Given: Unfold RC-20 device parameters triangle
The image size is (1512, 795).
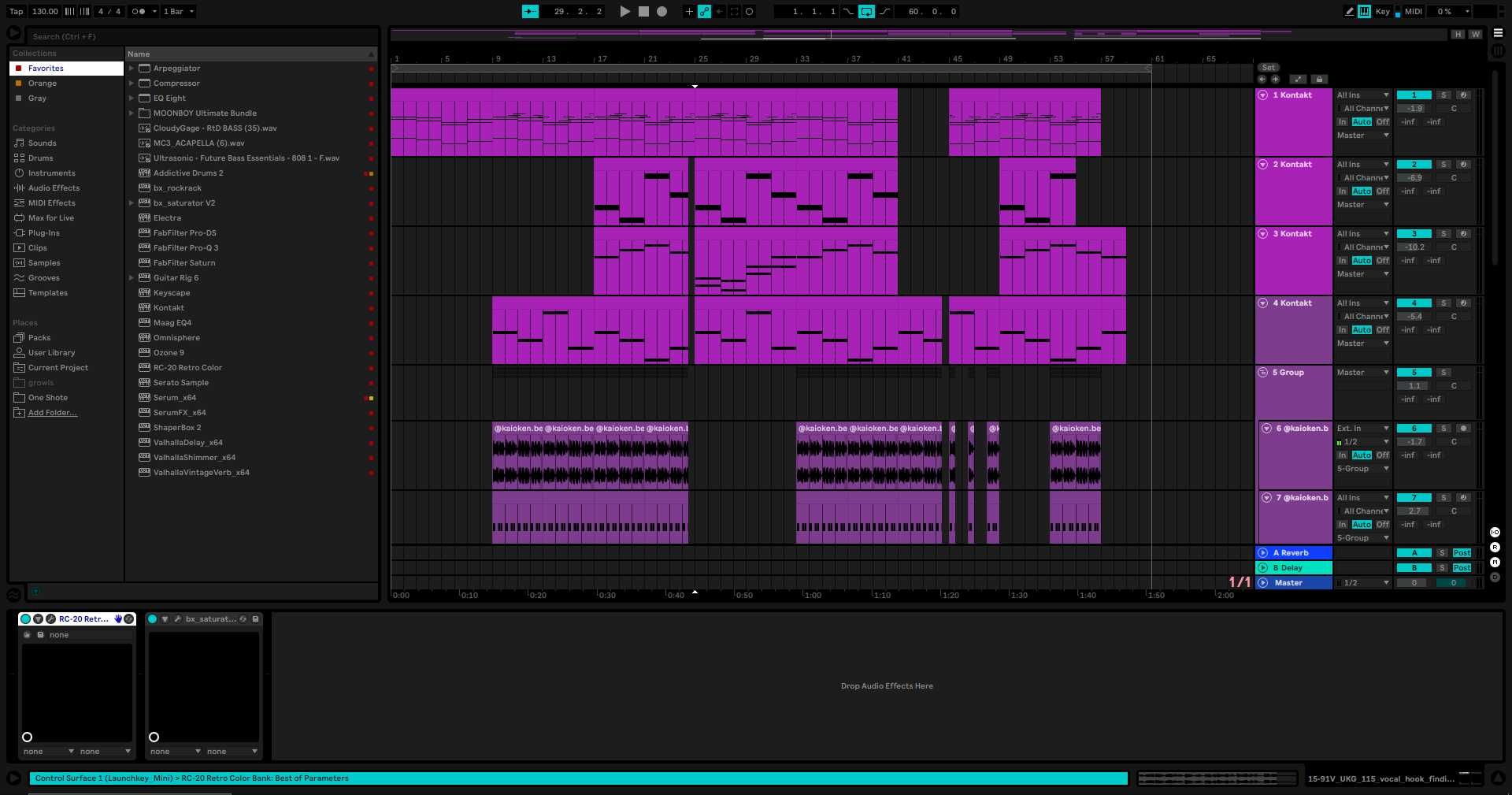Looking at the screenshot, I should 38,619.
